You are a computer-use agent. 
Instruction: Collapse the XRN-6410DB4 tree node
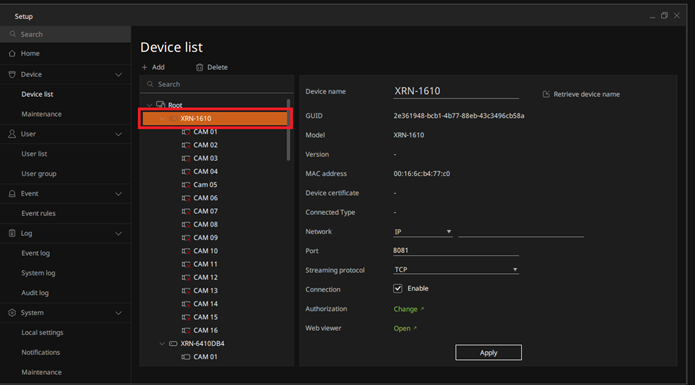(x=162, y=344)
